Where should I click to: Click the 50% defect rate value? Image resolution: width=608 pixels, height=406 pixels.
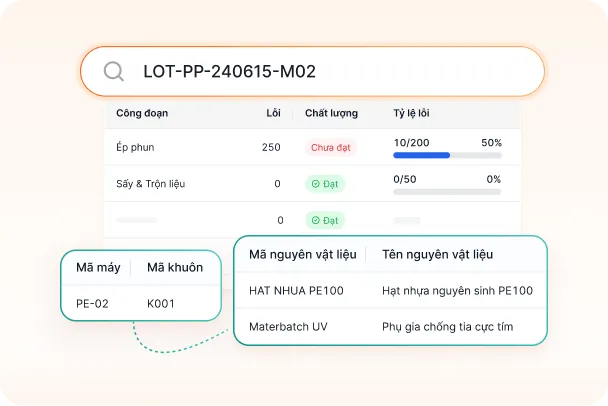tap(491, 143)
